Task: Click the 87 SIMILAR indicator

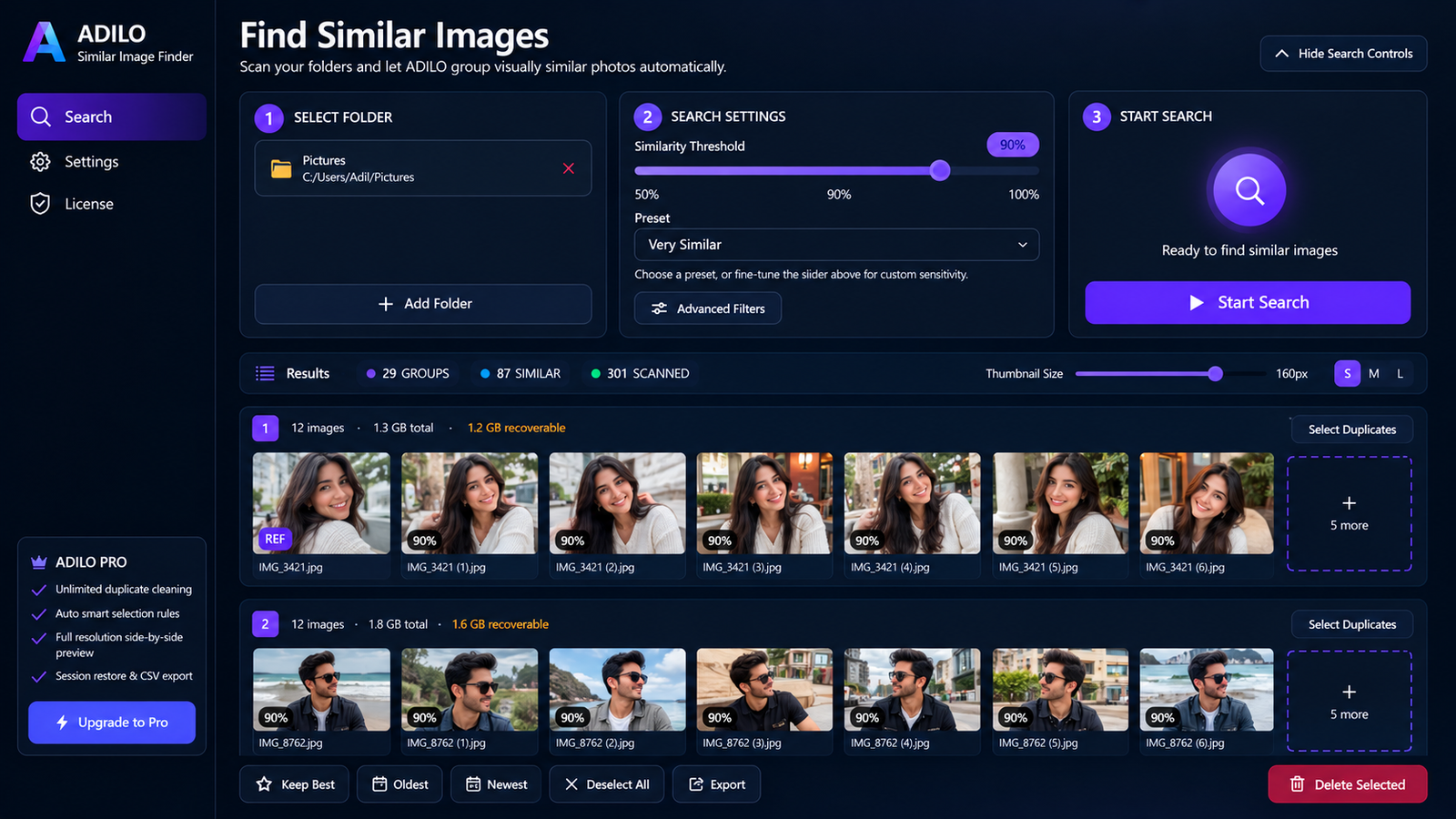Action: pyautogui.click(x=521, y=373)
